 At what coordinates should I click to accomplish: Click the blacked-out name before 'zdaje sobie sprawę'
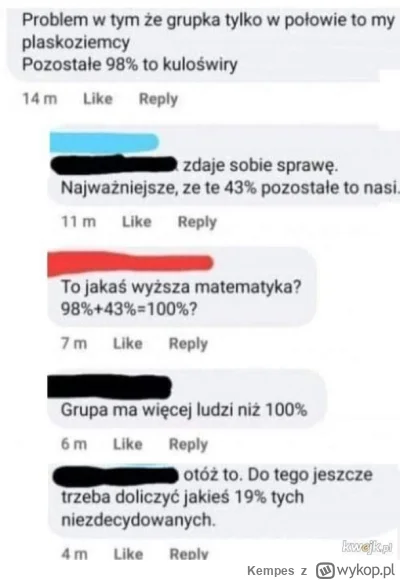point(115,165)
